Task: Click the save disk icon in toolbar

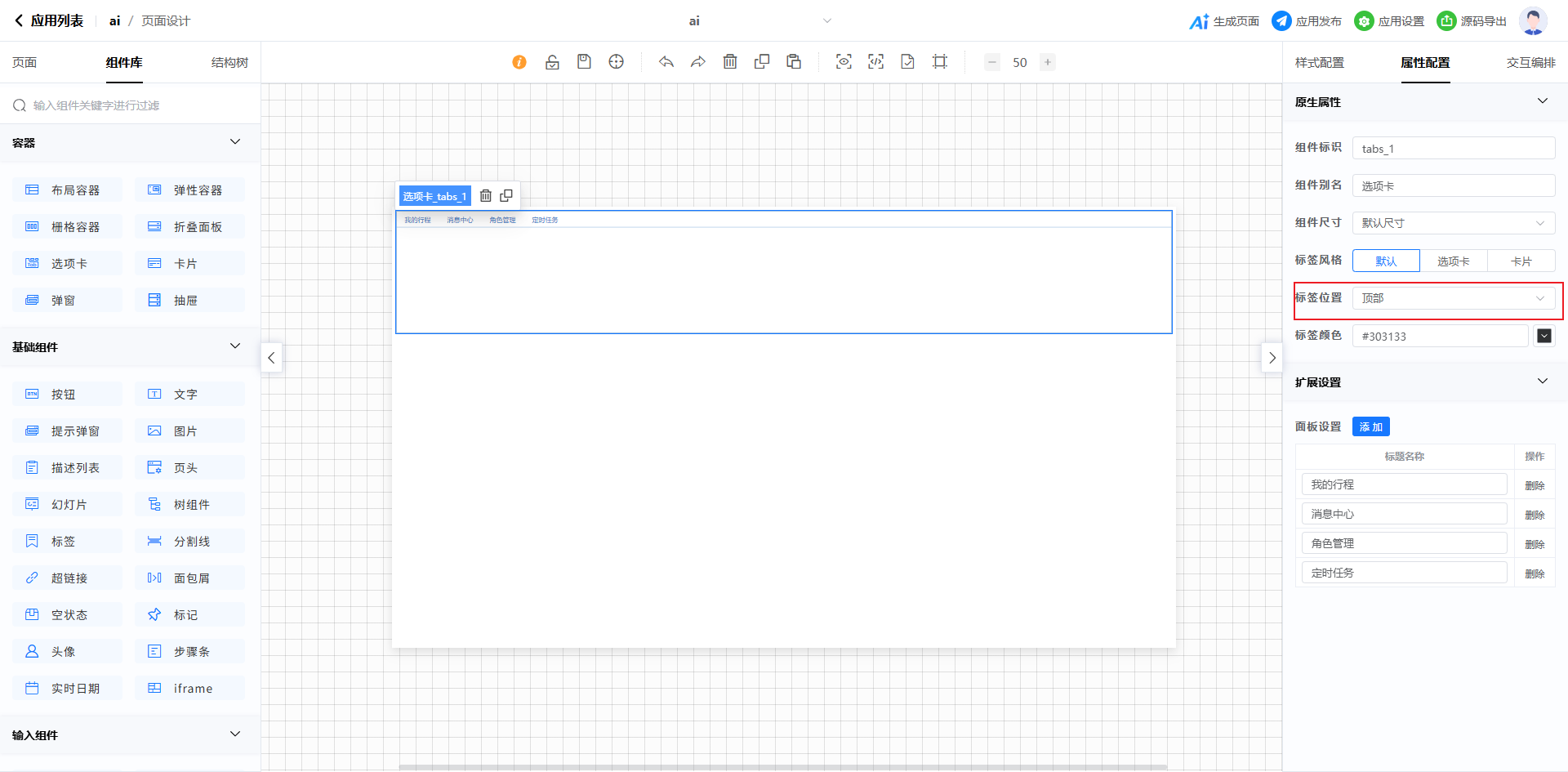Action: tap(584, 62)
